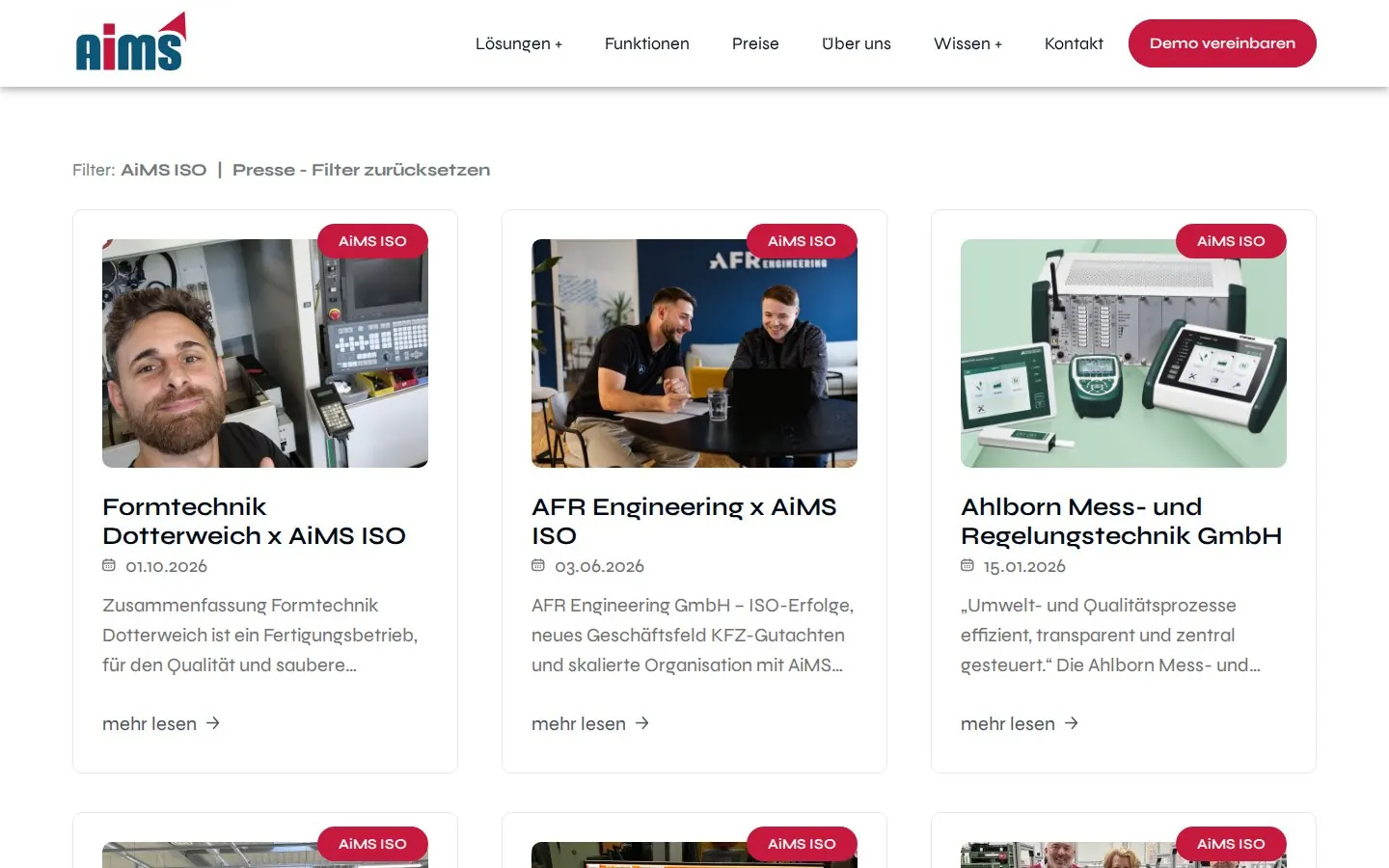The width and height of the screenshot is (1389, 868).
Task: Click excerpt starting 'Umwelt- und Qualitätsprozesse'
Action: [x=1110, y=635]
